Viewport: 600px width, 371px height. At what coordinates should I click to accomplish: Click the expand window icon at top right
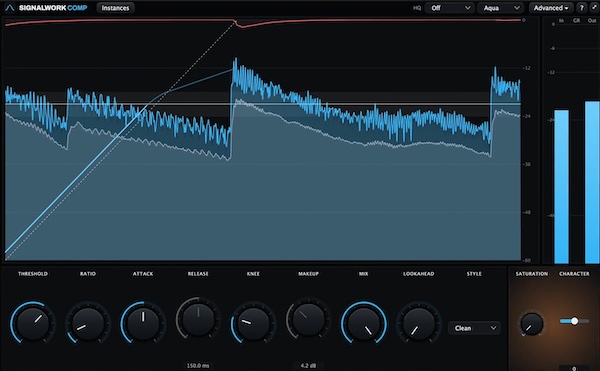pos(594,8)
